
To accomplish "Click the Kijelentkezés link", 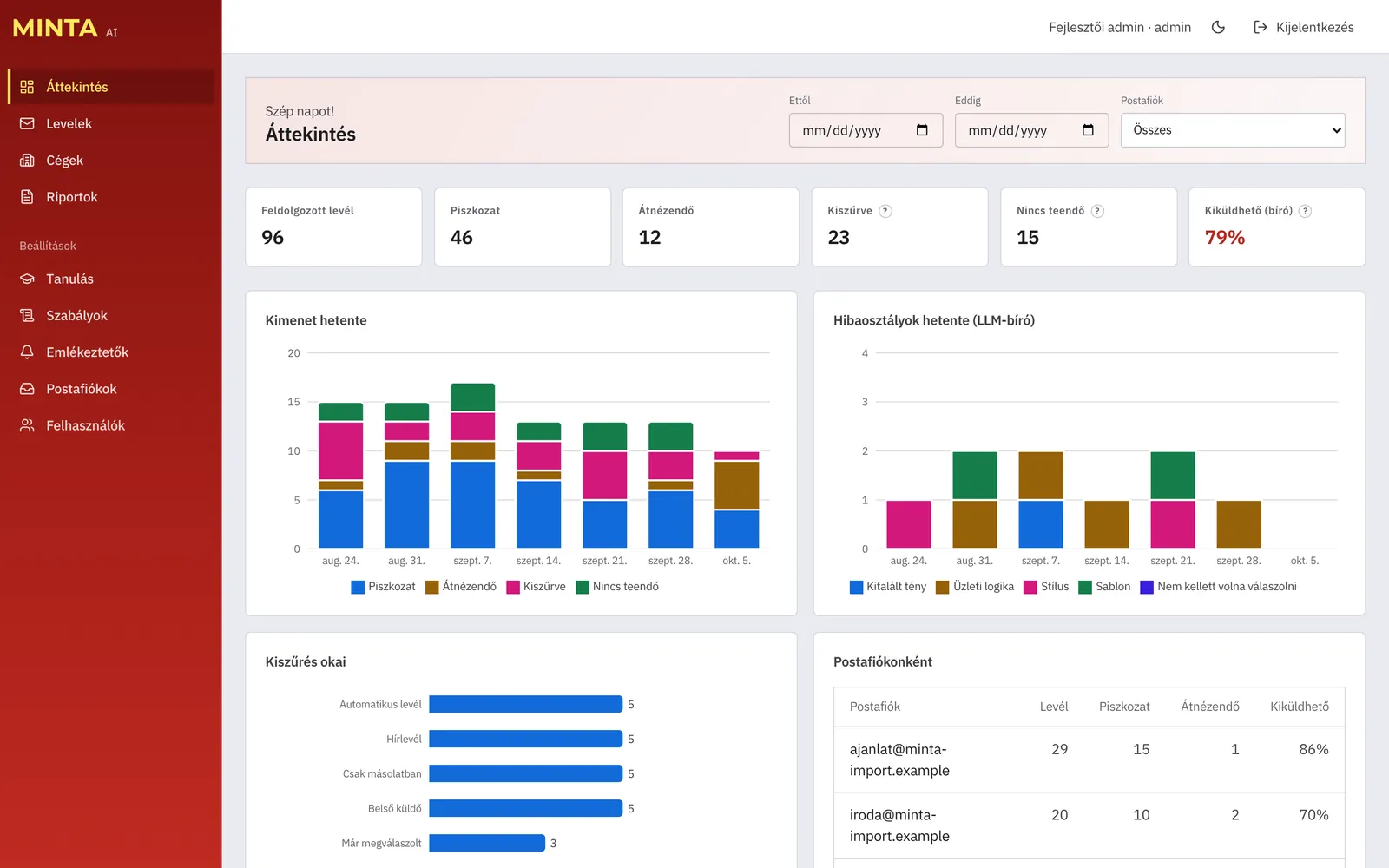I will pos(1303,27).
